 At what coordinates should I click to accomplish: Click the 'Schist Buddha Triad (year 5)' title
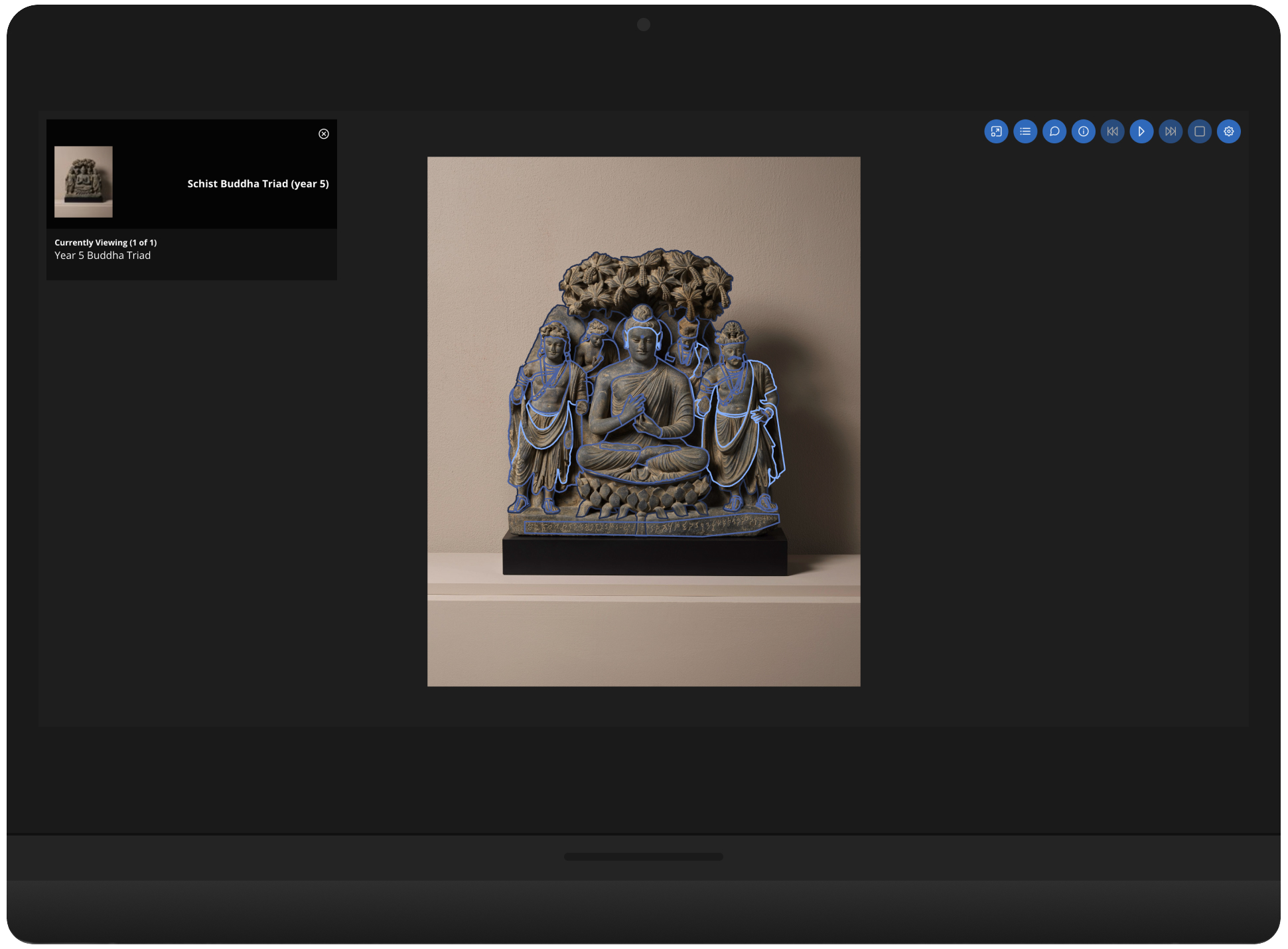pyautogui.click(x=258, y=184)
